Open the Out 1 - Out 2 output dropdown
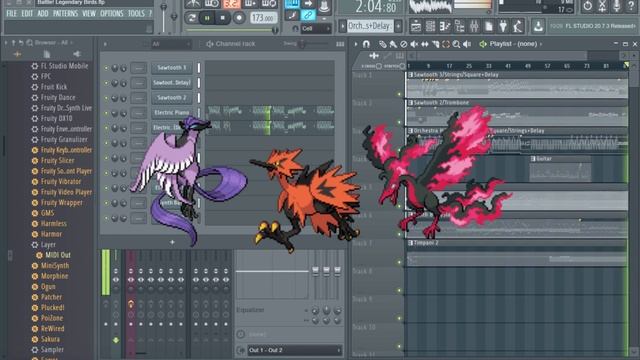 click(294, 350)
